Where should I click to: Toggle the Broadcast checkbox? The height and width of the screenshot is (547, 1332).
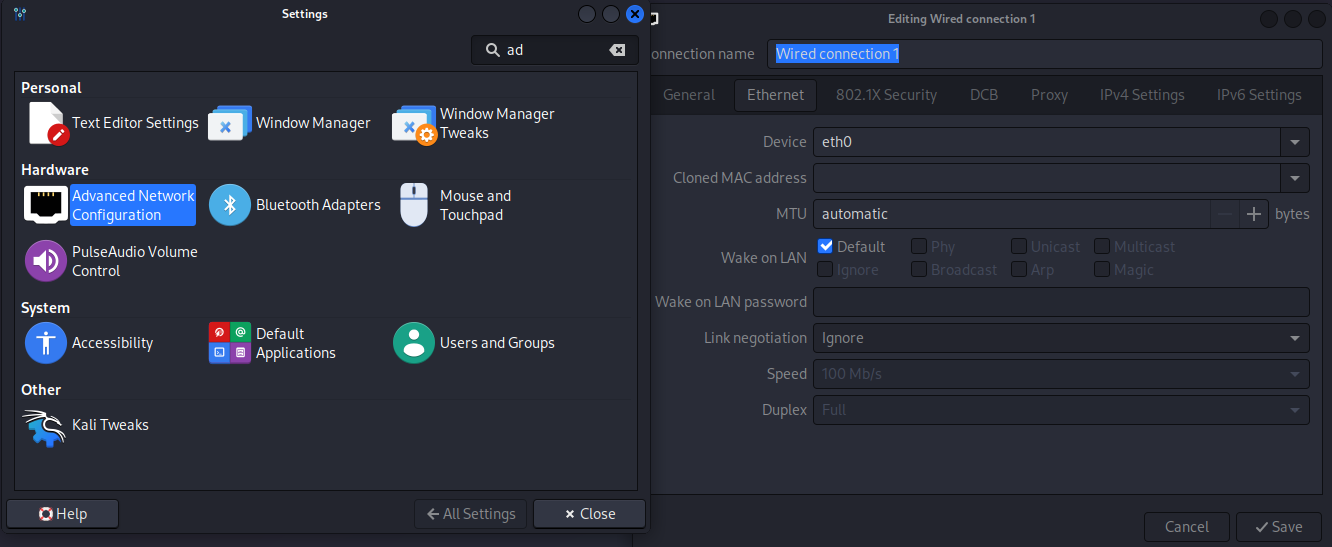[x=918, y=270]
